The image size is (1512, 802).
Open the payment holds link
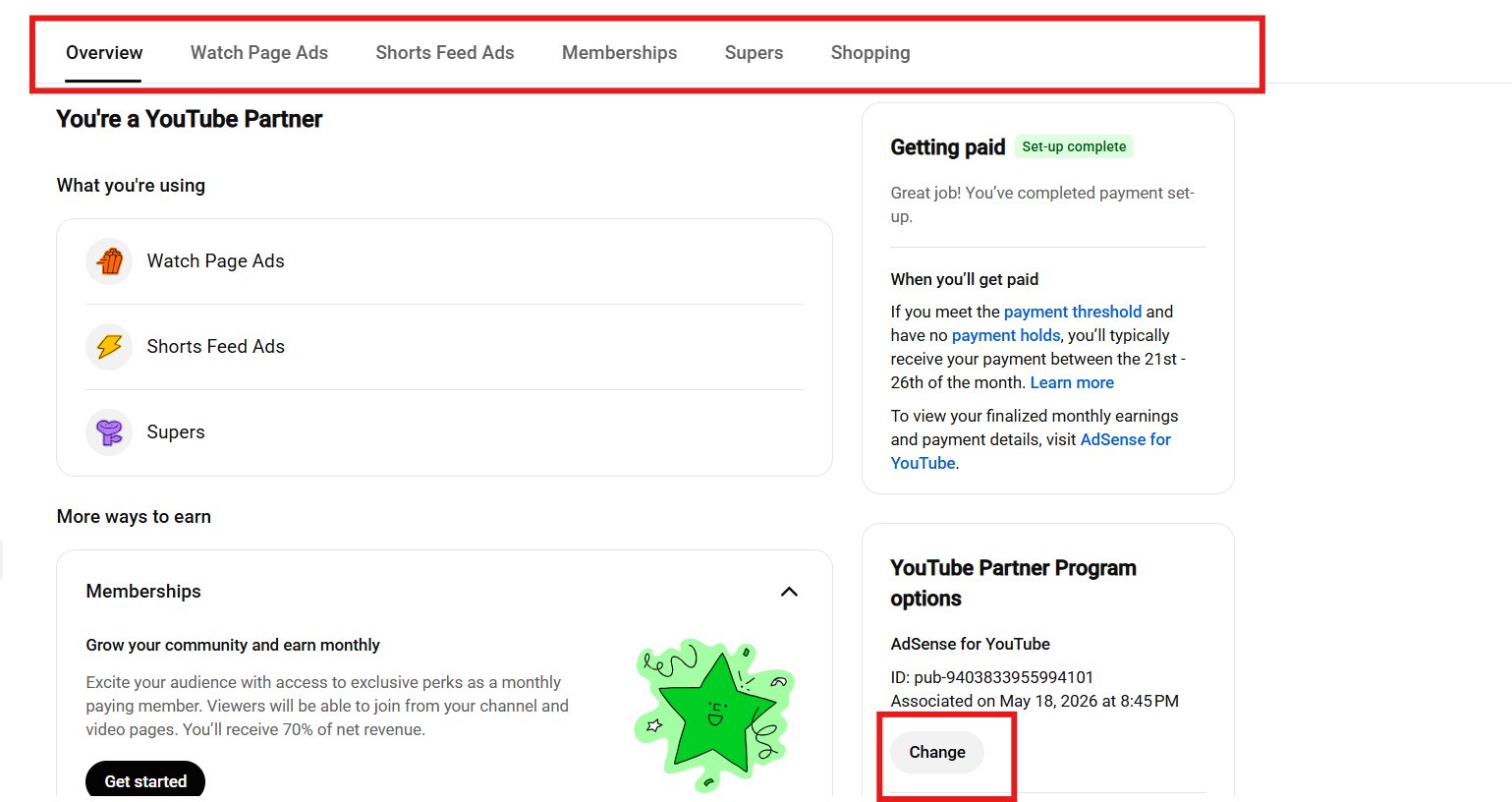click(x=1006, y=335)
